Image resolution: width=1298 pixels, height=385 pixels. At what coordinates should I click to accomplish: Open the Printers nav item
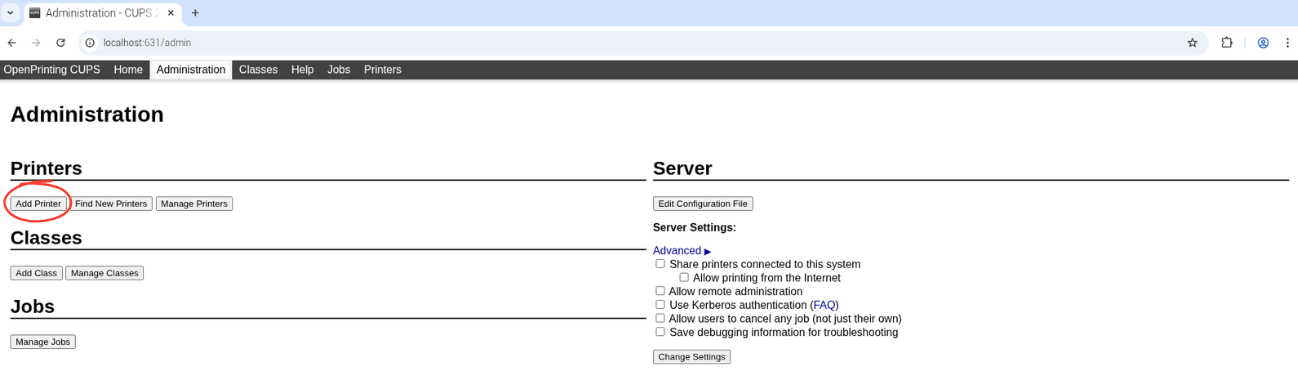[x=383, y=70]
